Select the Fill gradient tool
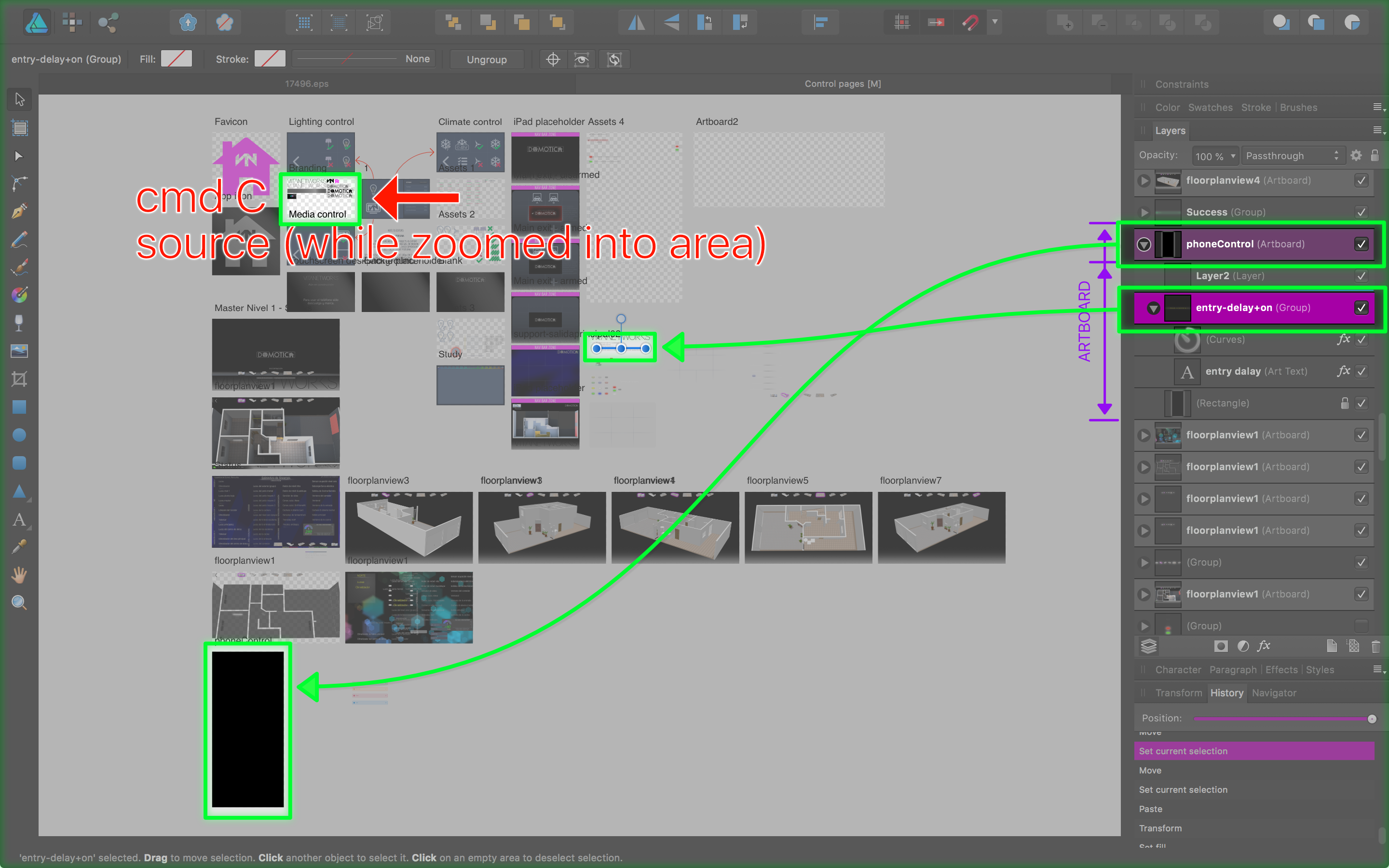The image size is (1389, 868). click(19, 295)
